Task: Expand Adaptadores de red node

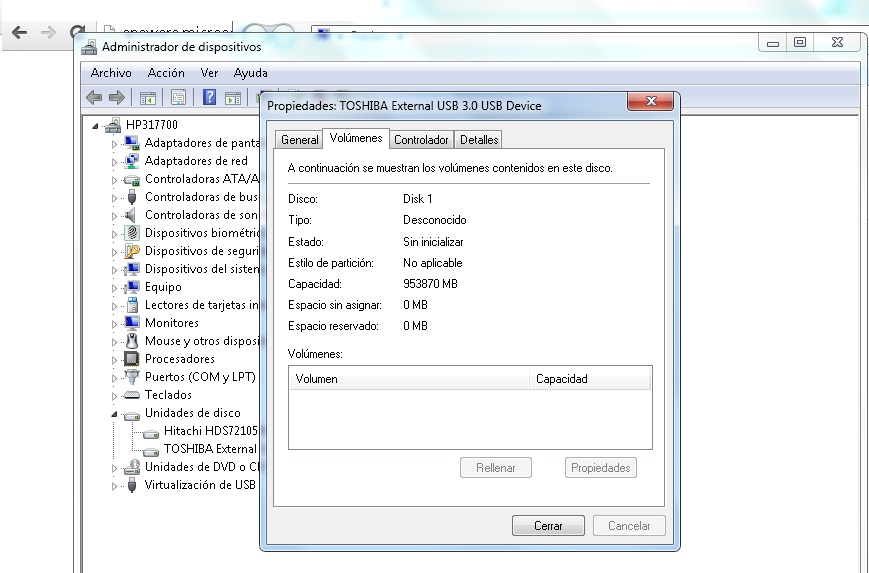Action: click(x=114, y=162)
